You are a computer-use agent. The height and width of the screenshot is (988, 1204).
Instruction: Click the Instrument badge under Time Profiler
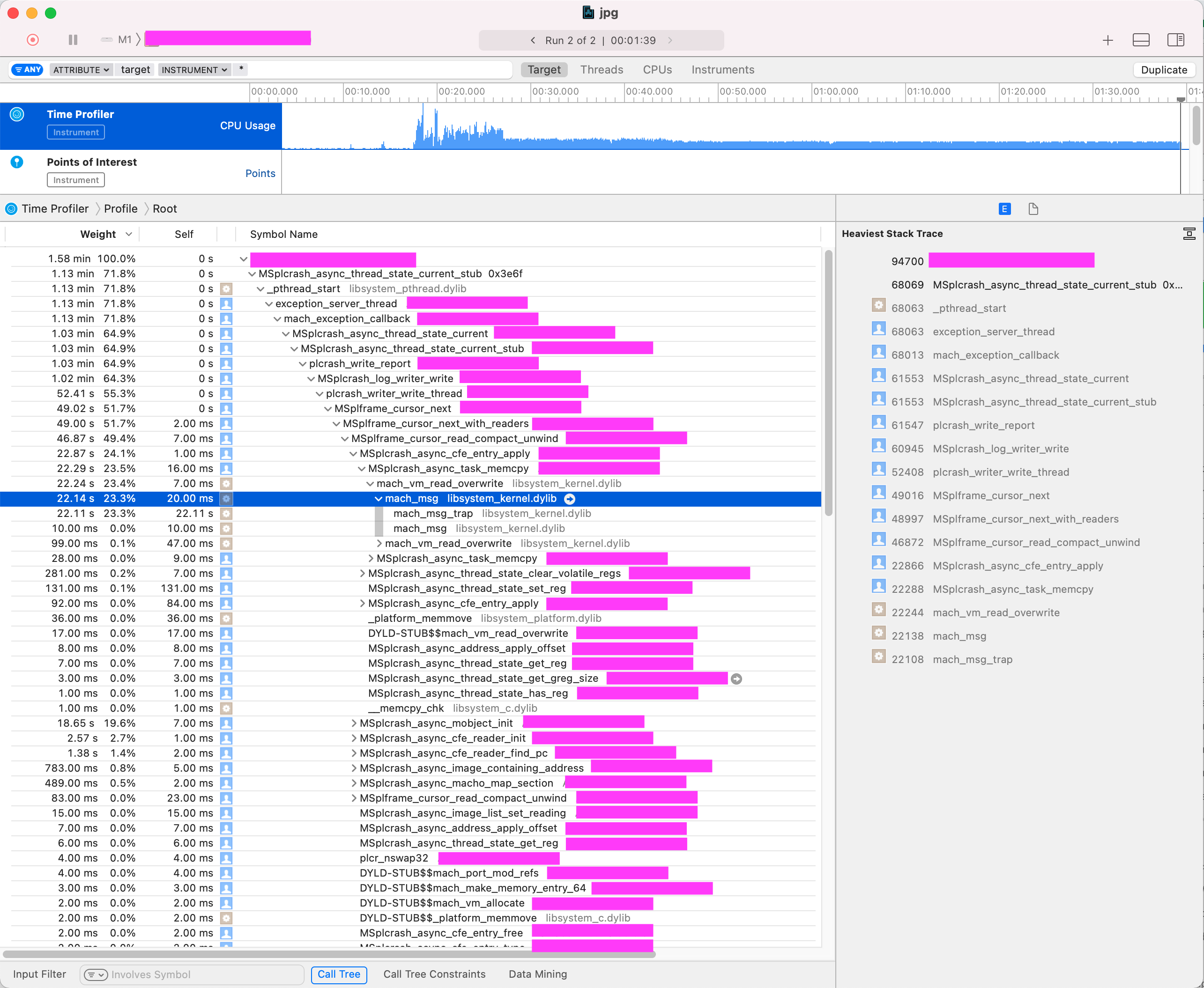coord(76,132)
